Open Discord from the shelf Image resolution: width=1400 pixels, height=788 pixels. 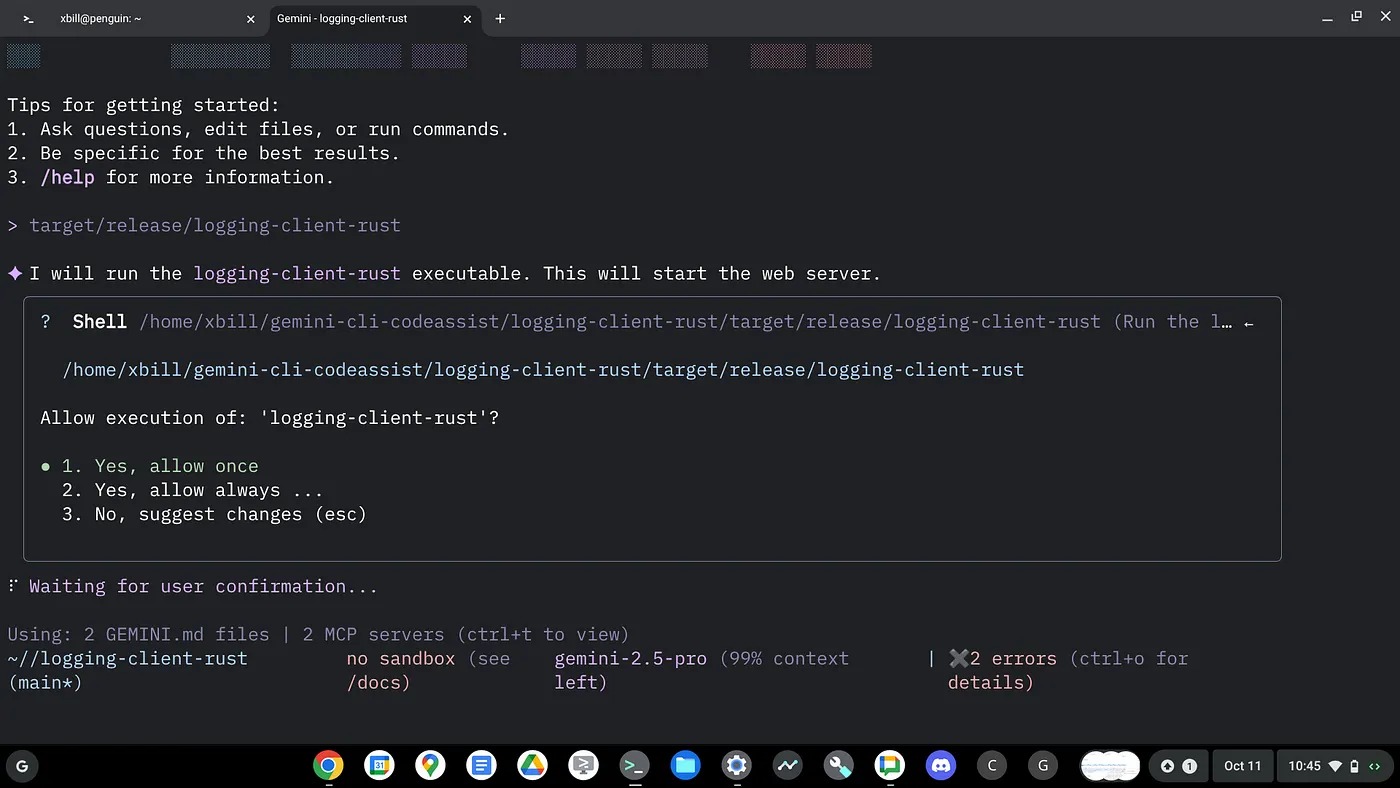[x=940, y=766]
